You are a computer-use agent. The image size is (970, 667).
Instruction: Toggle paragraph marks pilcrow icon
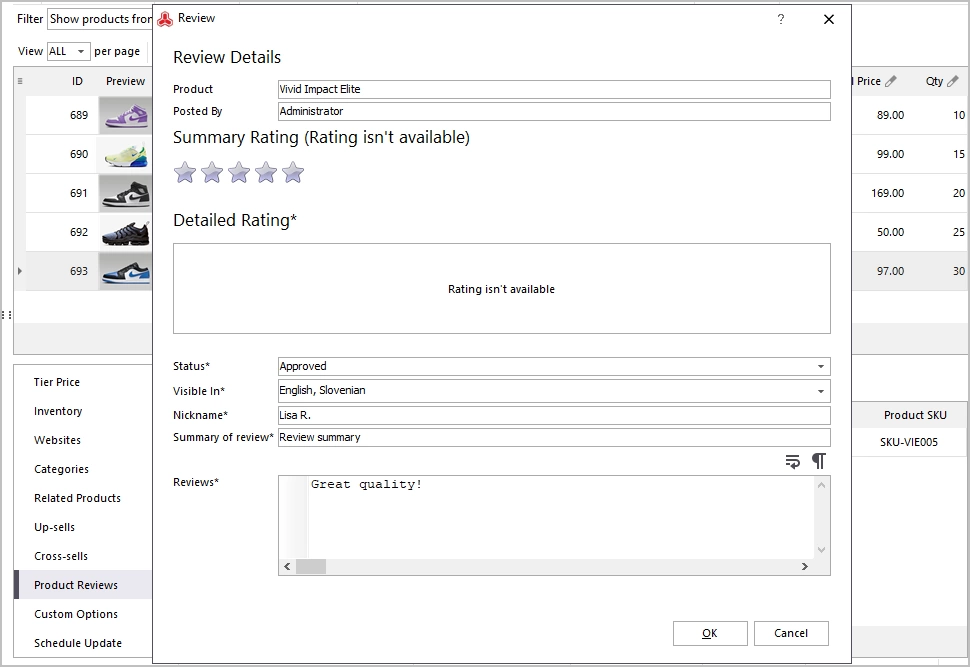tap(818, 462)
